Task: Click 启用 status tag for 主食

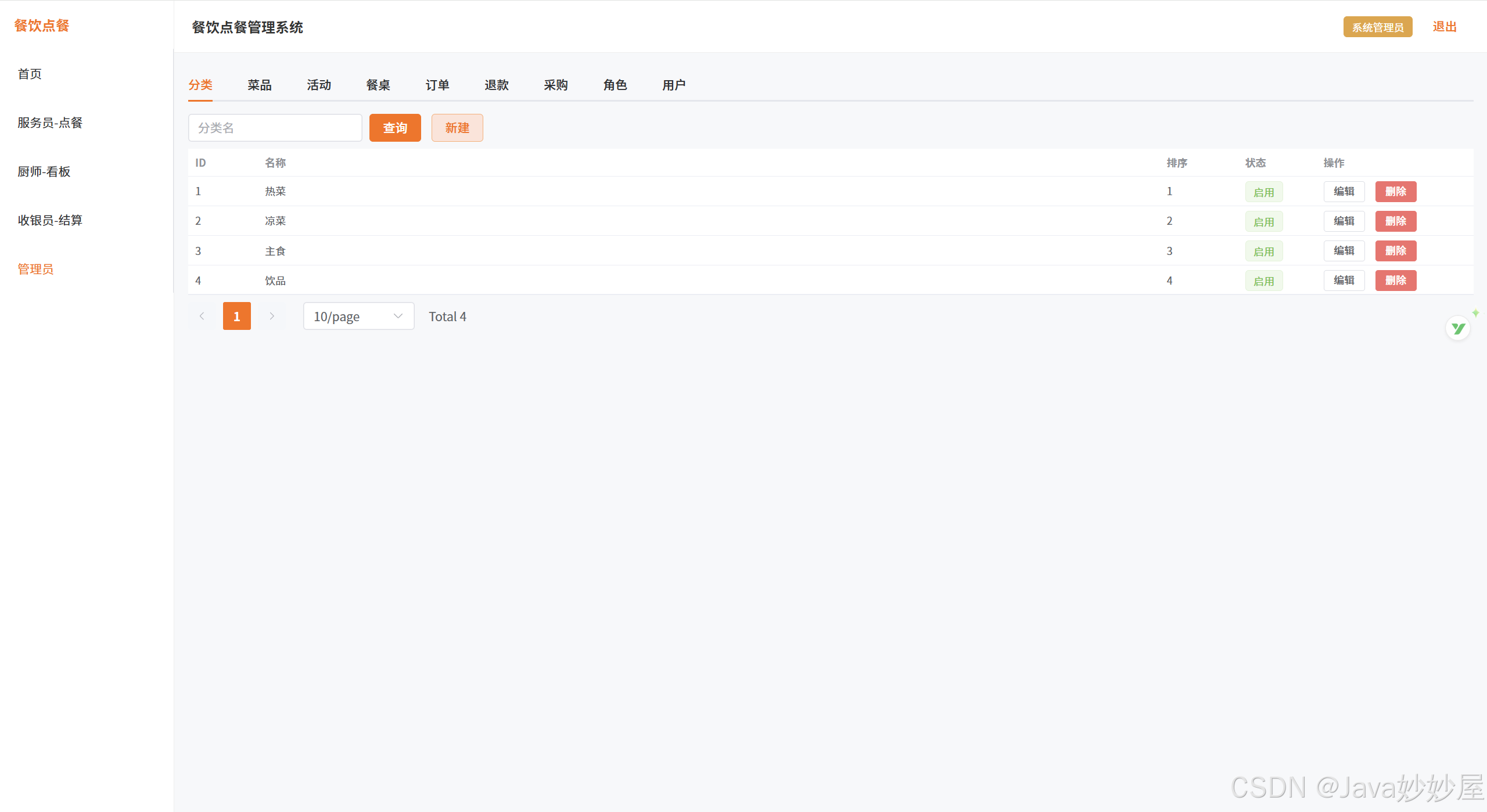Action: [1263, 251]
